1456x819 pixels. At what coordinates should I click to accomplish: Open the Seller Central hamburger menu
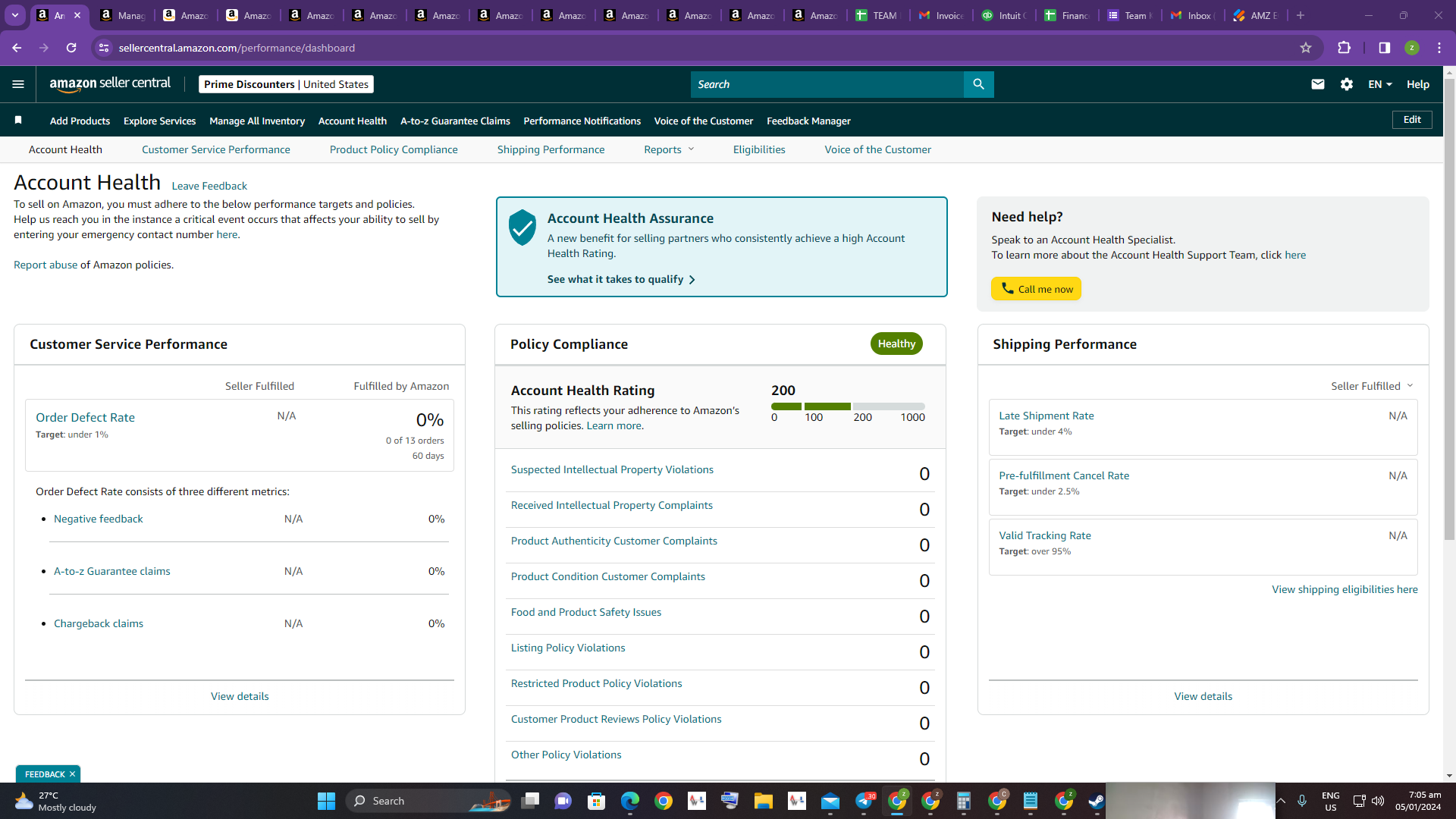click(x=18, y=84)
